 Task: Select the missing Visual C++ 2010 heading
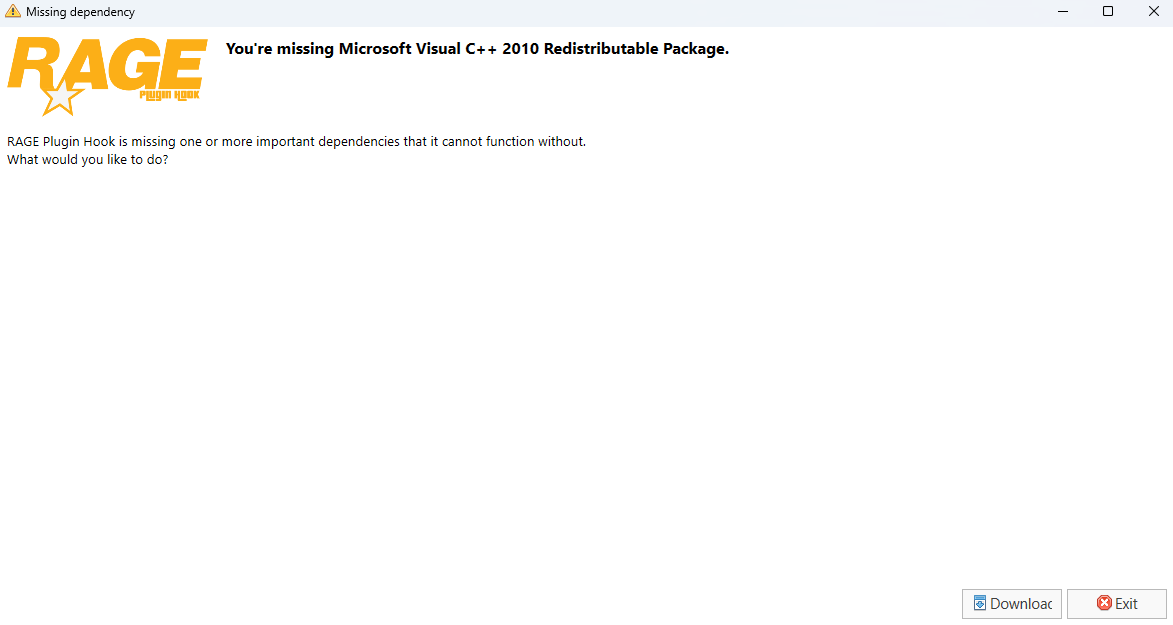[x=477, y=49]
